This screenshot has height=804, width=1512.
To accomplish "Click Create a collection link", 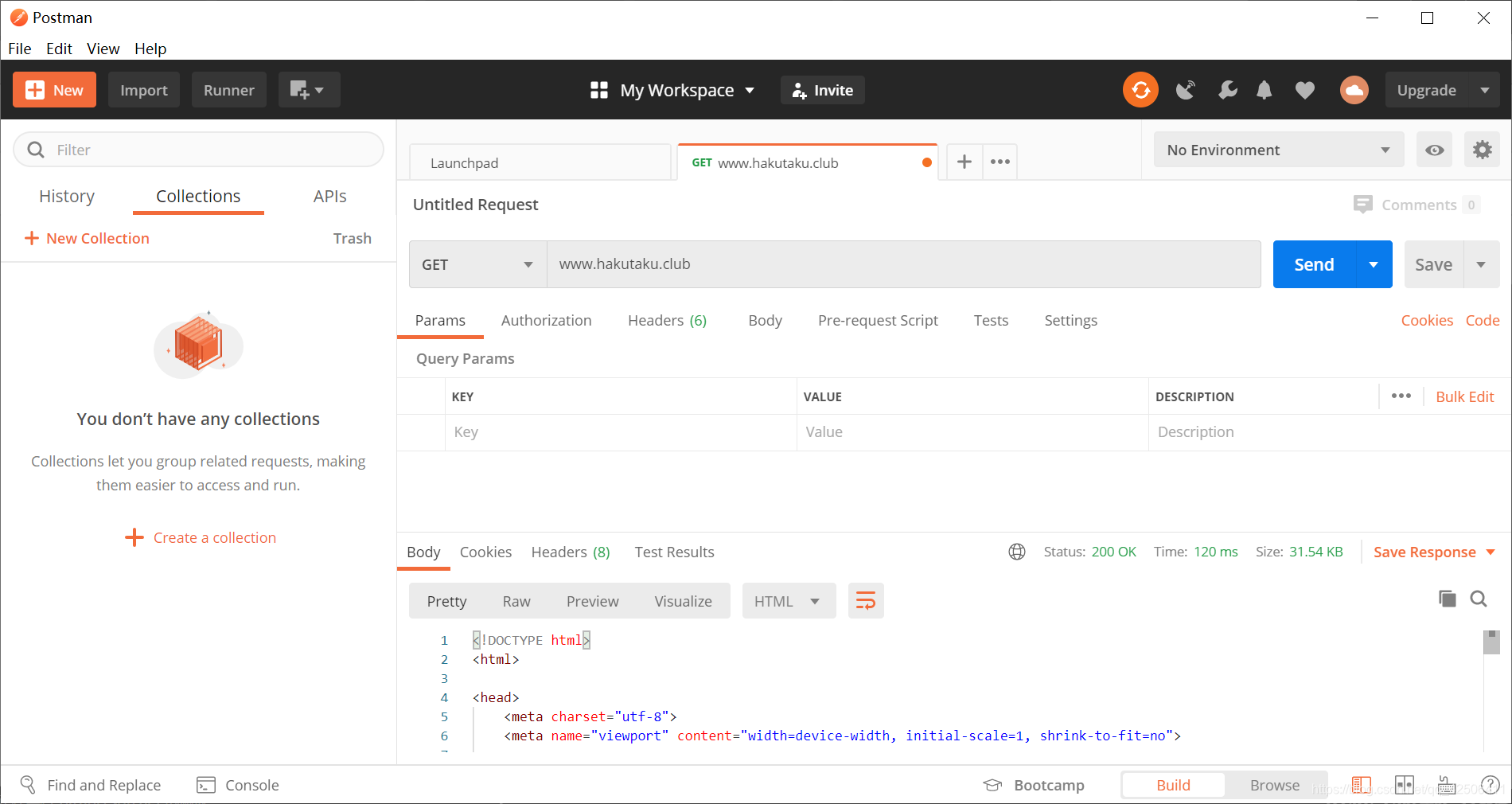I will tap(201, 537).
